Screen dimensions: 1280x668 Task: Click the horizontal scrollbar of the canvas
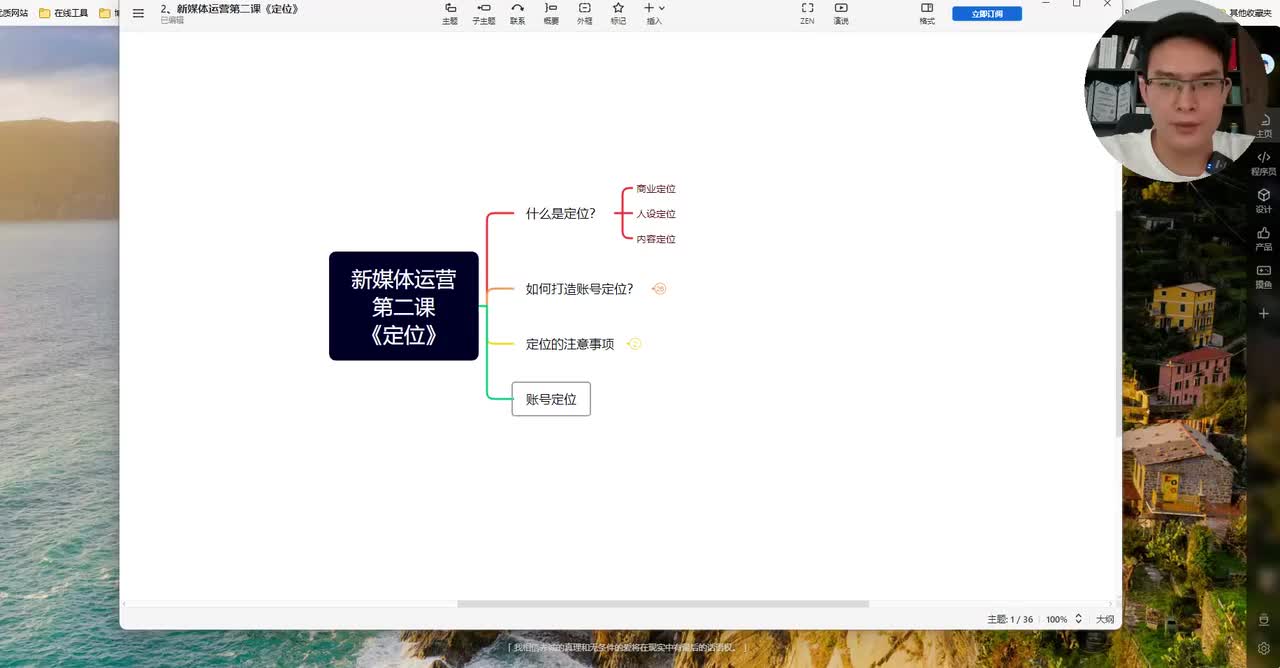663,604
